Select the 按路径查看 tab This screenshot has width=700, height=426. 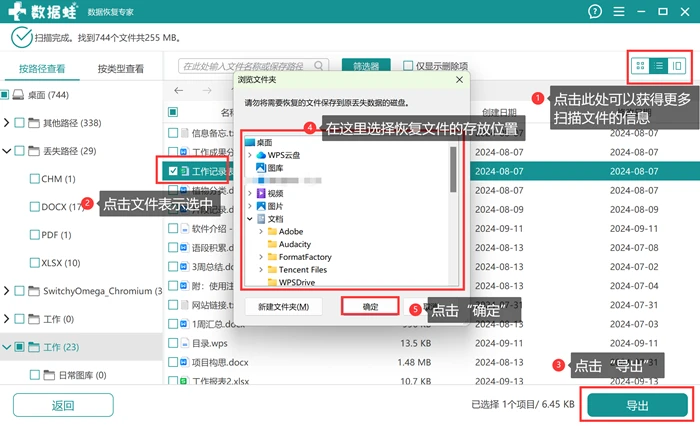coord(42,69)
